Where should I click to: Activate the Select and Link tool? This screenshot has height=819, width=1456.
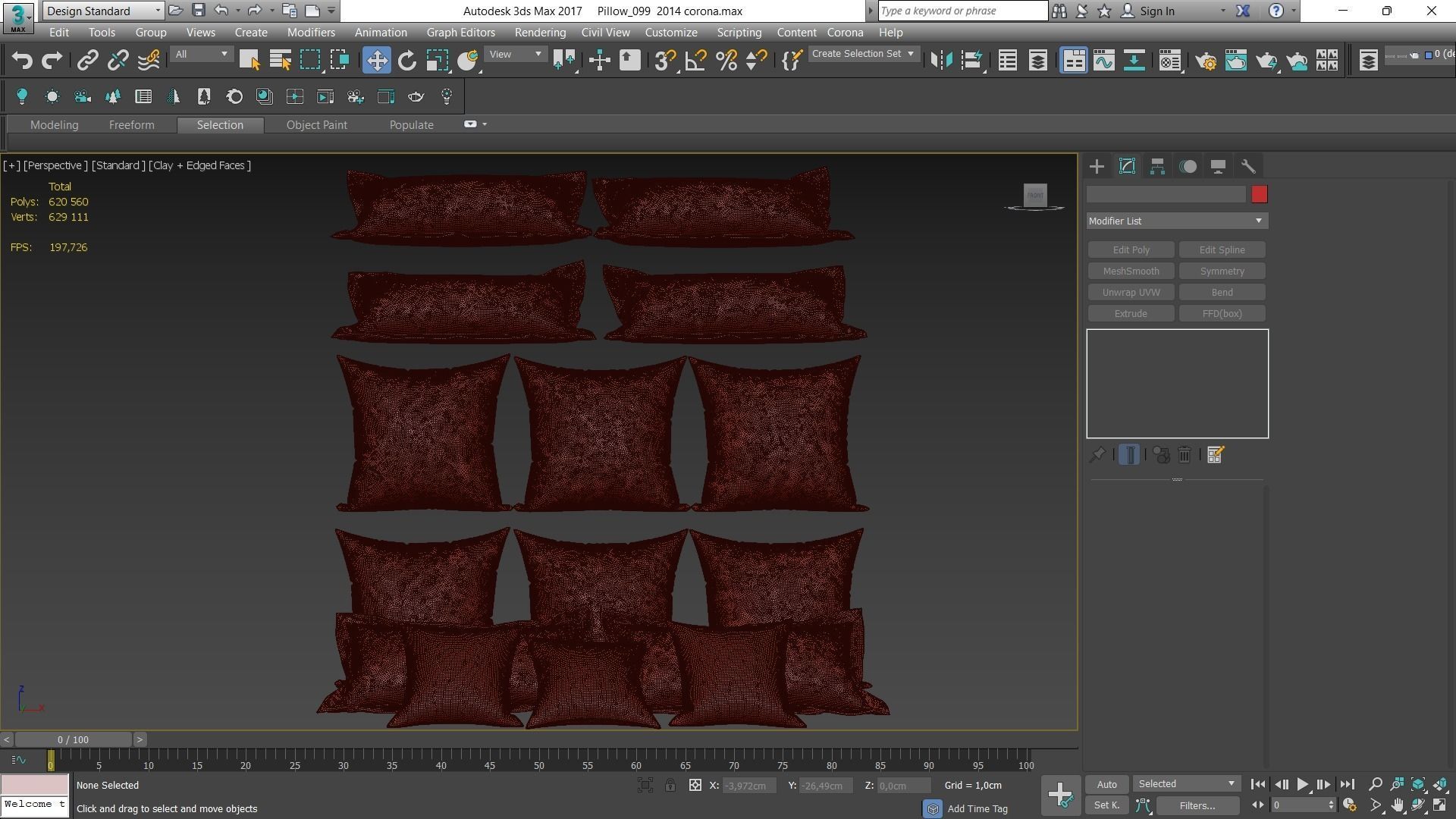coord(87,61)
